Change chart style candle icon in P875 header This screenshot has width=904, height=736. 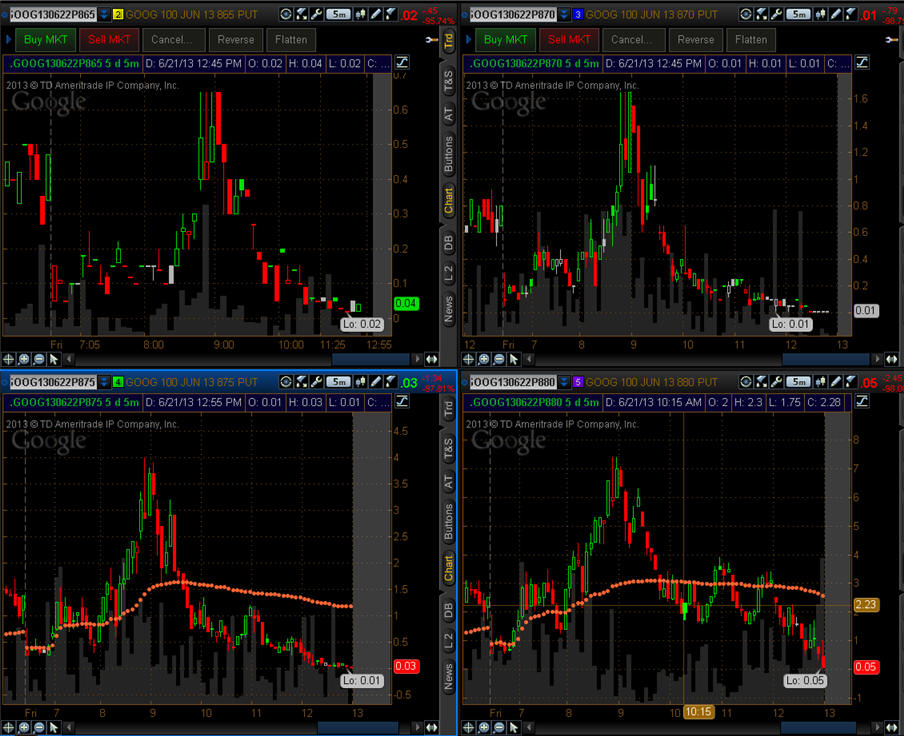coord(360,382)
